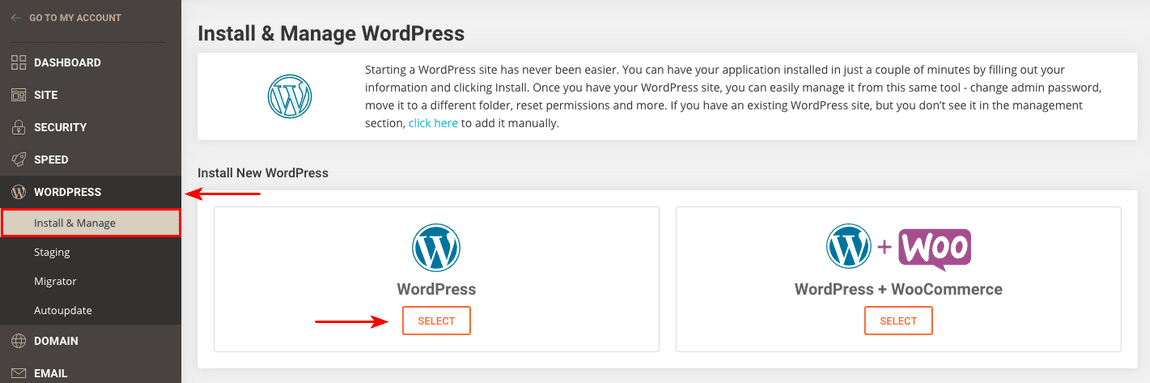Click the Site icon in sidebar
The image size is (1150, 383).
tap(18, 95)
